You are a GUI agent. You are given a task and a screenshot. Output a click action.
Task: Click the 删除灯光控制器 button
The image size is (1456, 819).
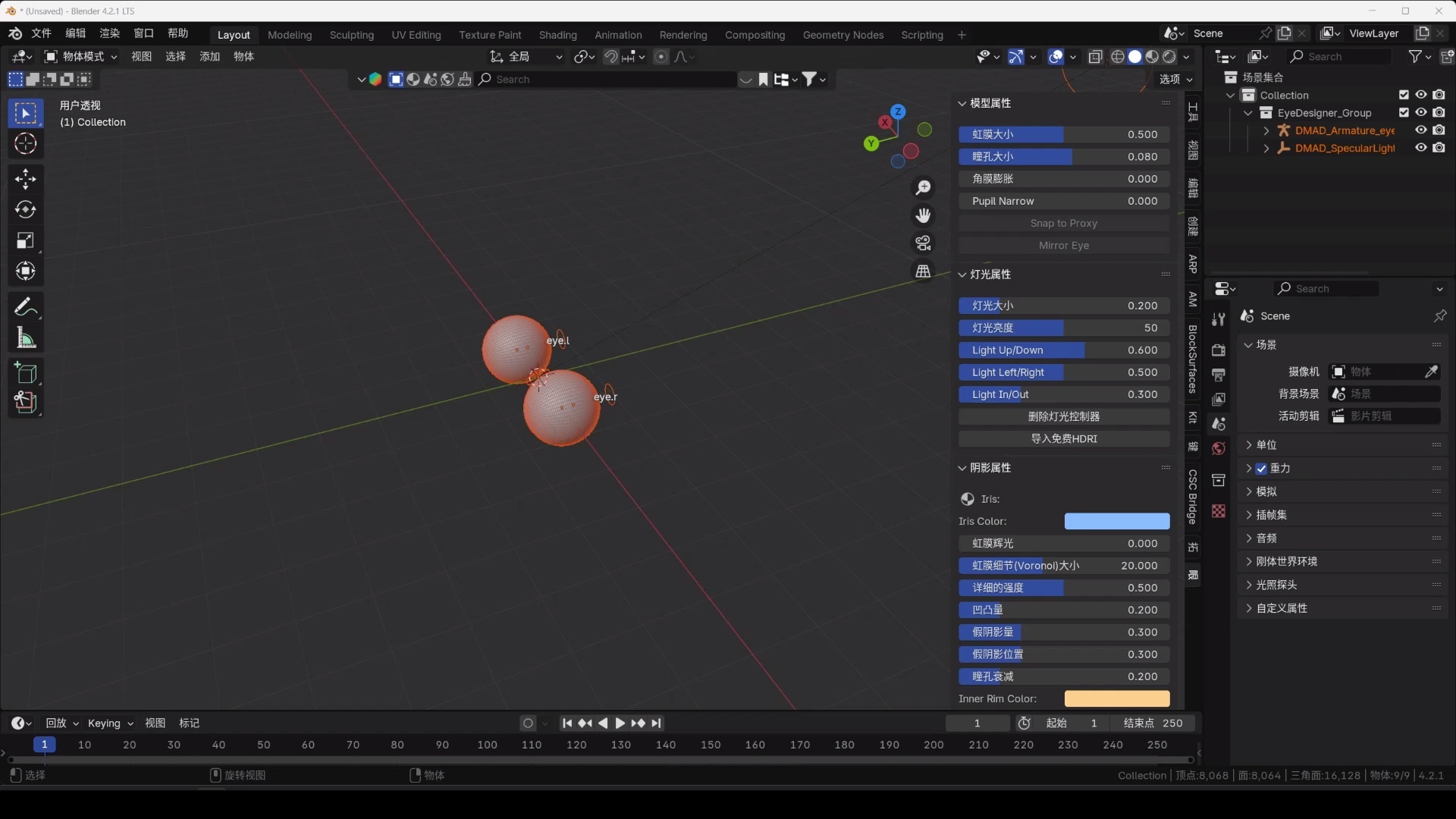[x=1064, y=416]
